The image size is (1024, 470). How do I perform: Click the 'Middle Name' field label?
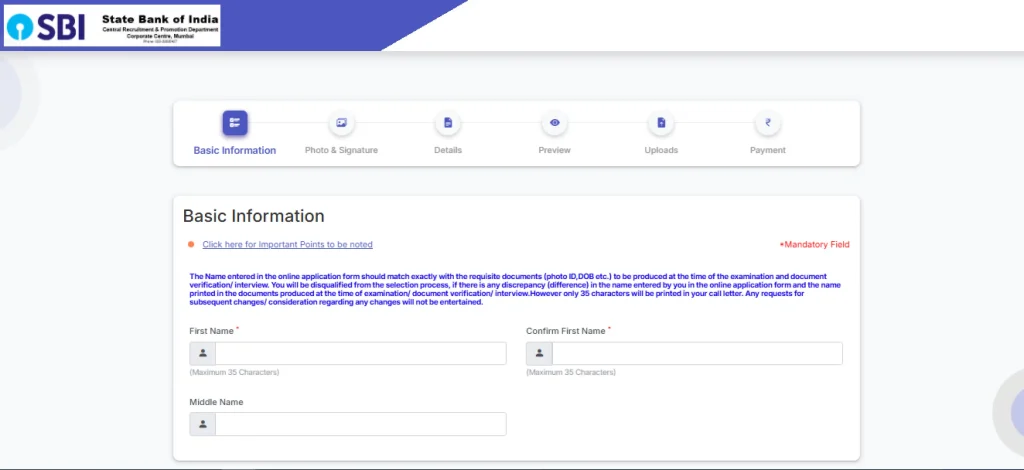click(216, 402)
